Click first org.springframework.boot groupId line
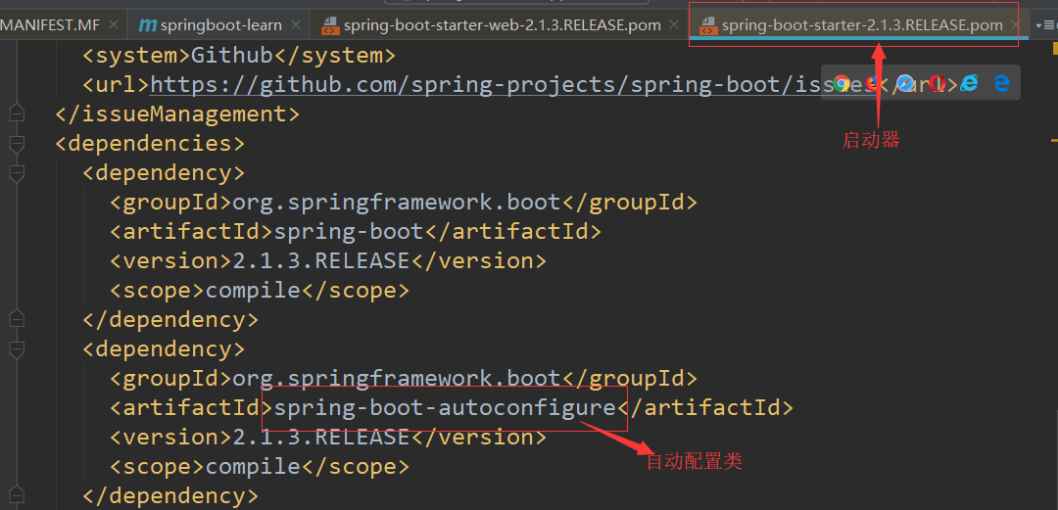This screenshot has width=1058, height=510. coord(403,202)
